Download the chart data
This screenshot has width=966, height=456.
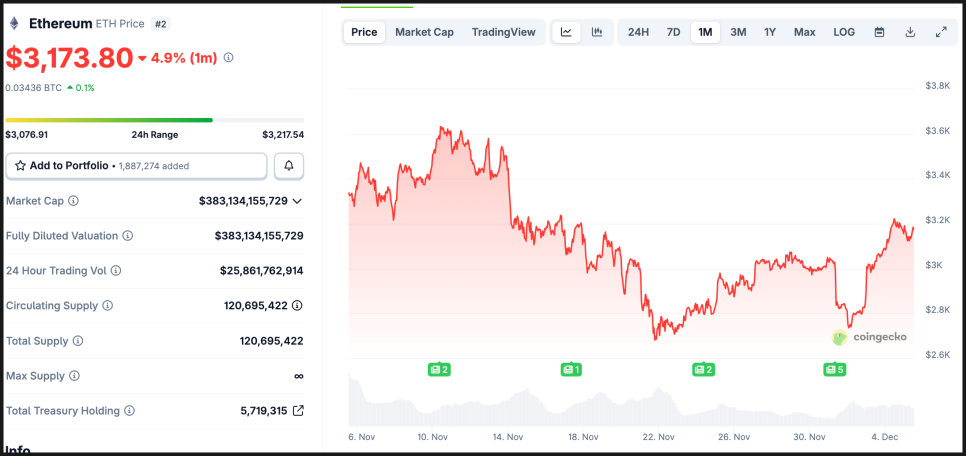910,32
